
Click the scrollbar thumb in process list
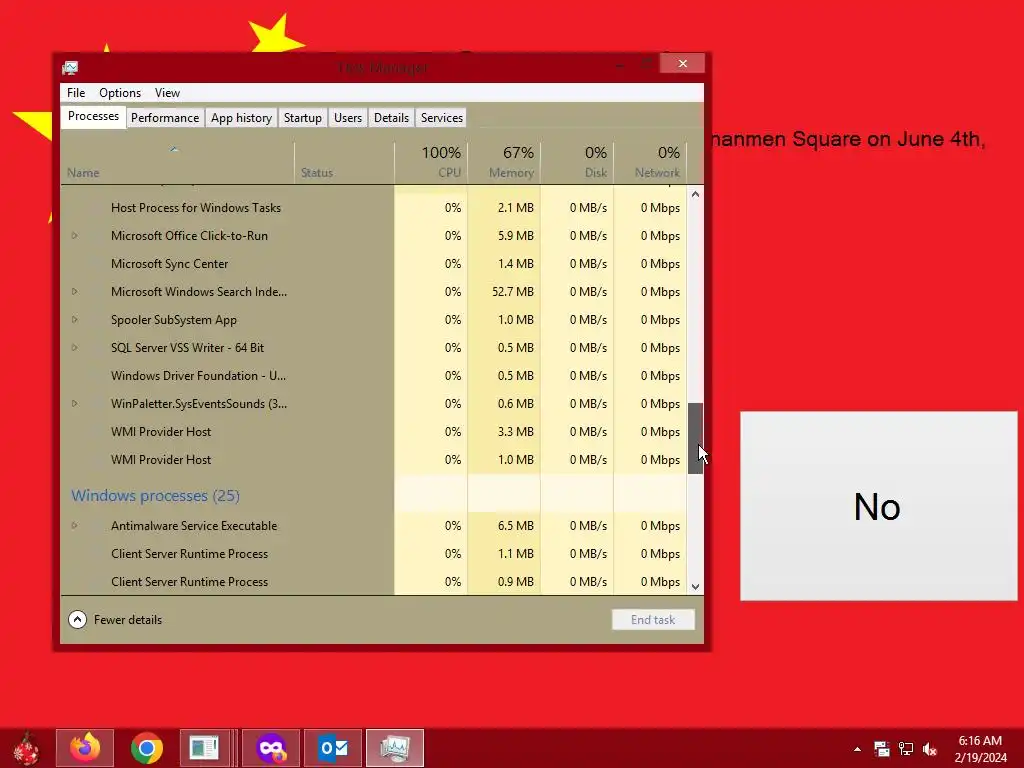695,438
